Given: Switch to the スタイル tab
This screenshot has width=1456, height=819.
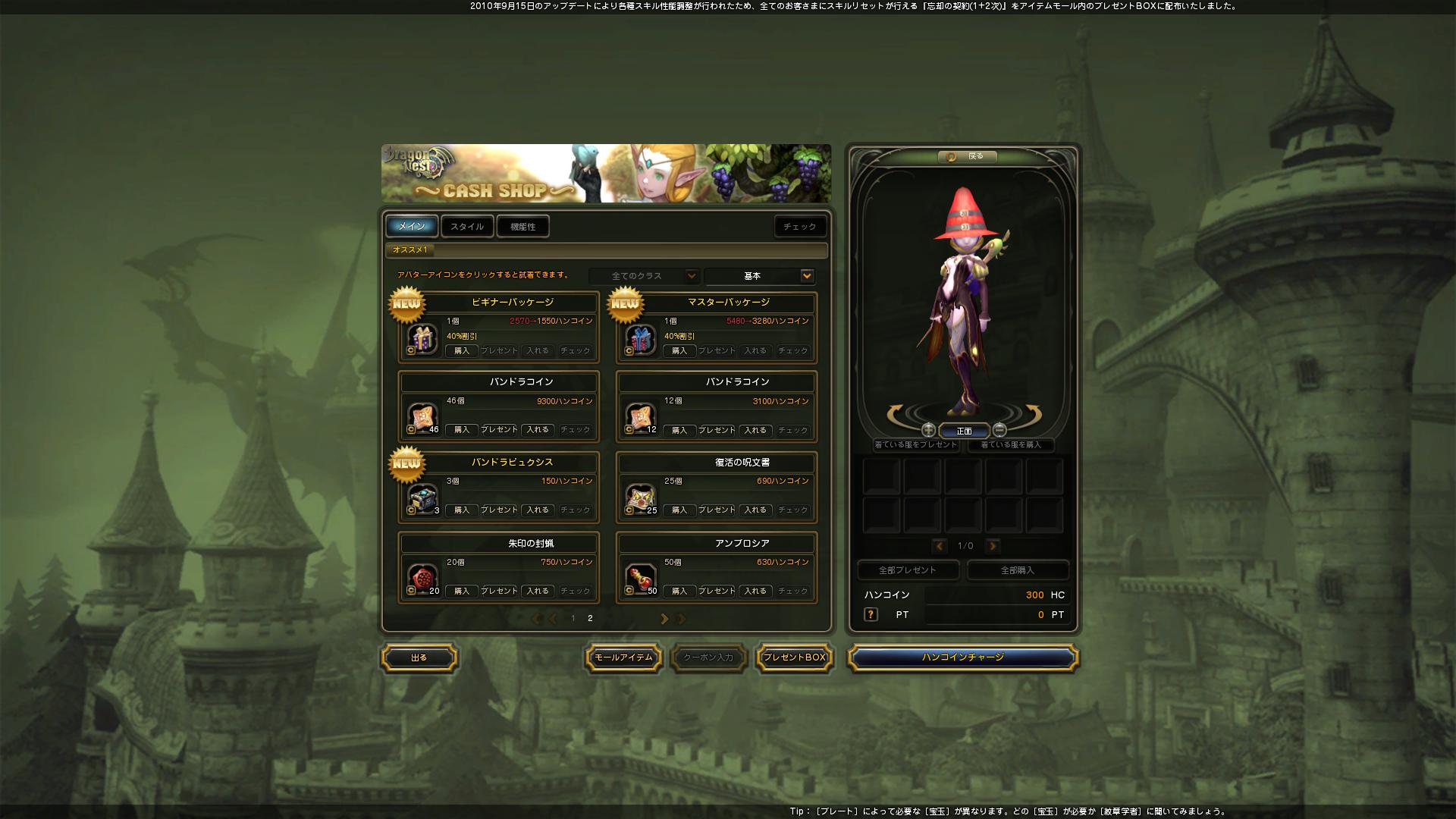Looking at the screenshot, I should pyautogui.click(x=467, y=227).
